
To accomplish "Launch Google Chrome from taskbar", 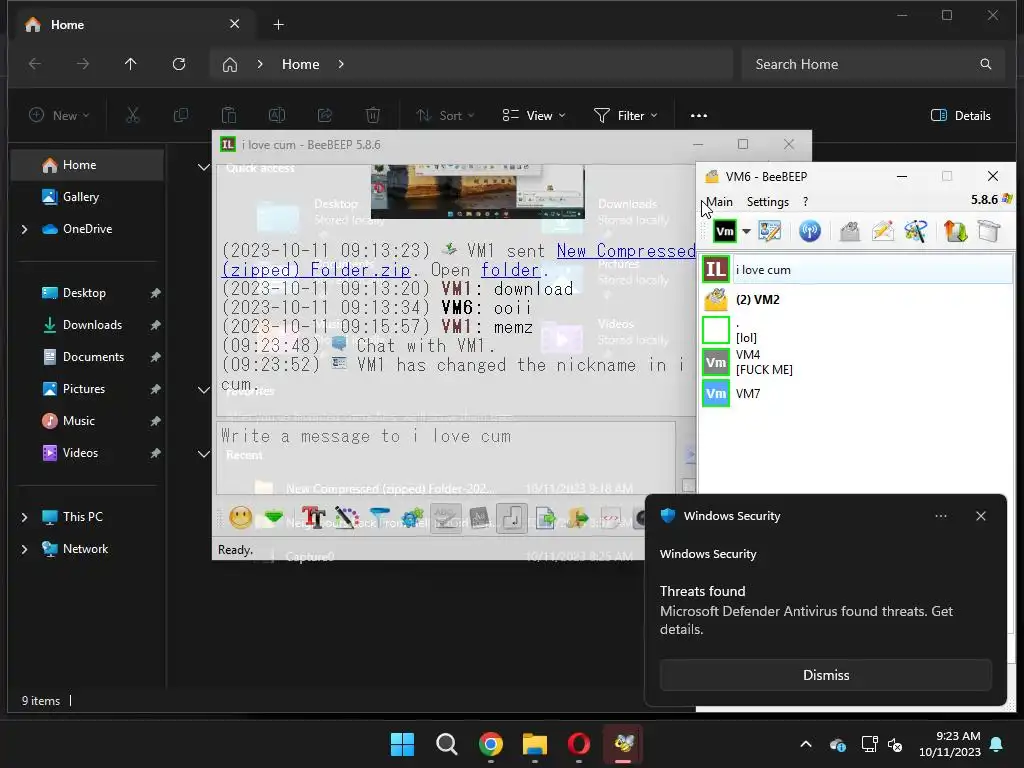I will coord(491,744).
